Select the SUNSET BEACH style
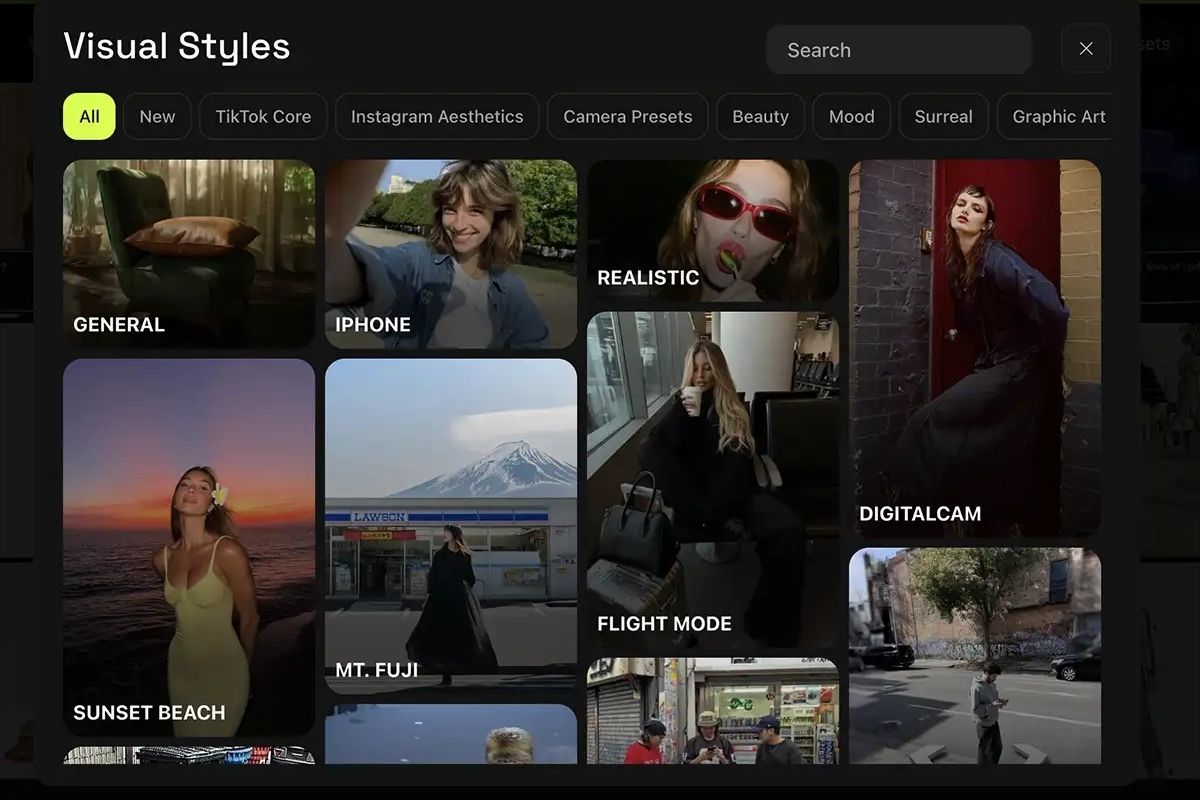The height and width of the screenshot is (800, 1200). click(189, 548)
